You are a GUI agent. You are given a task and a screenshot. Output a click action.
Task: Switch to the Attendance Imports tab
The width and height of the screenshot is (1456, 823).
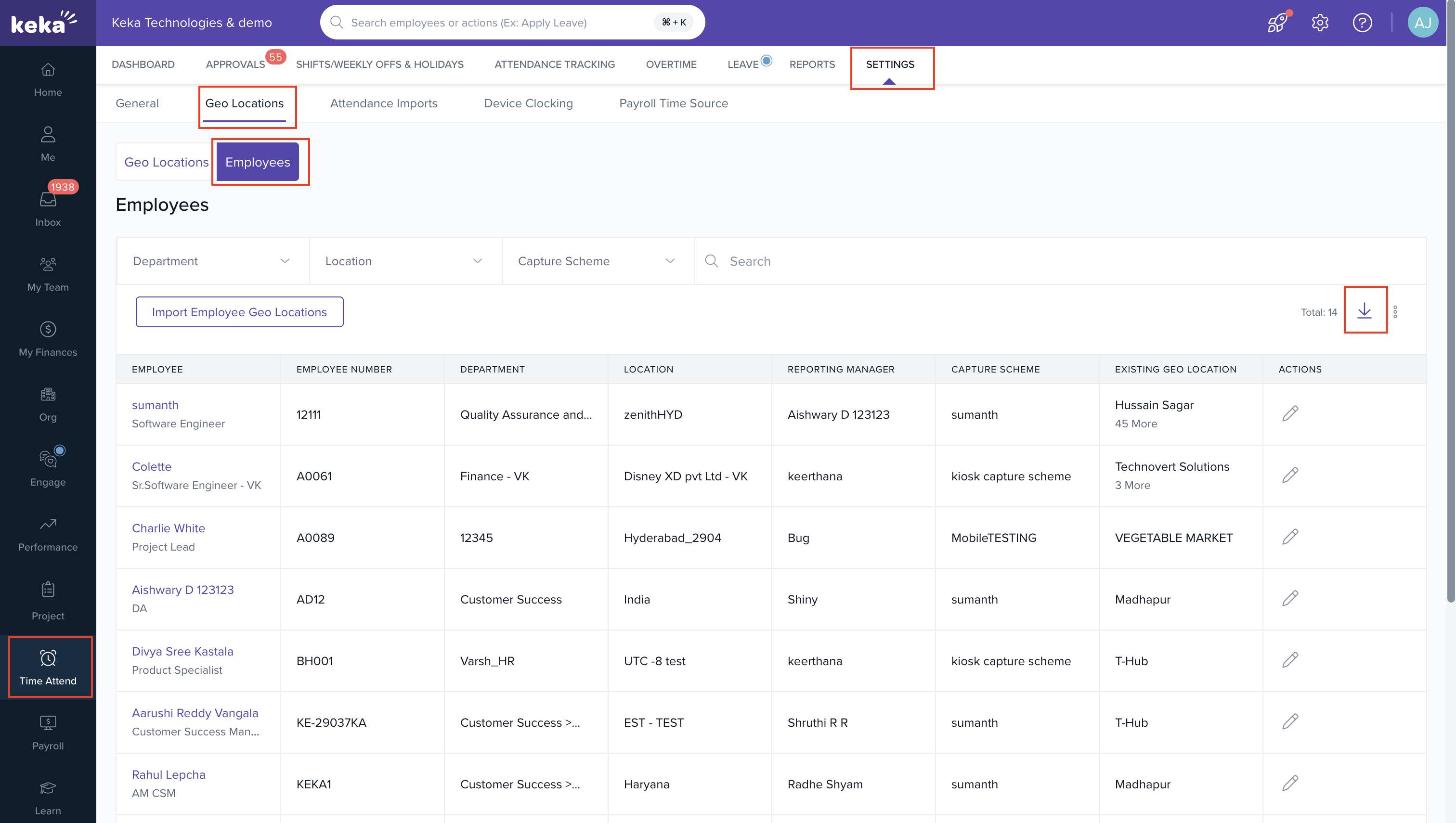(x=383, y=103)
